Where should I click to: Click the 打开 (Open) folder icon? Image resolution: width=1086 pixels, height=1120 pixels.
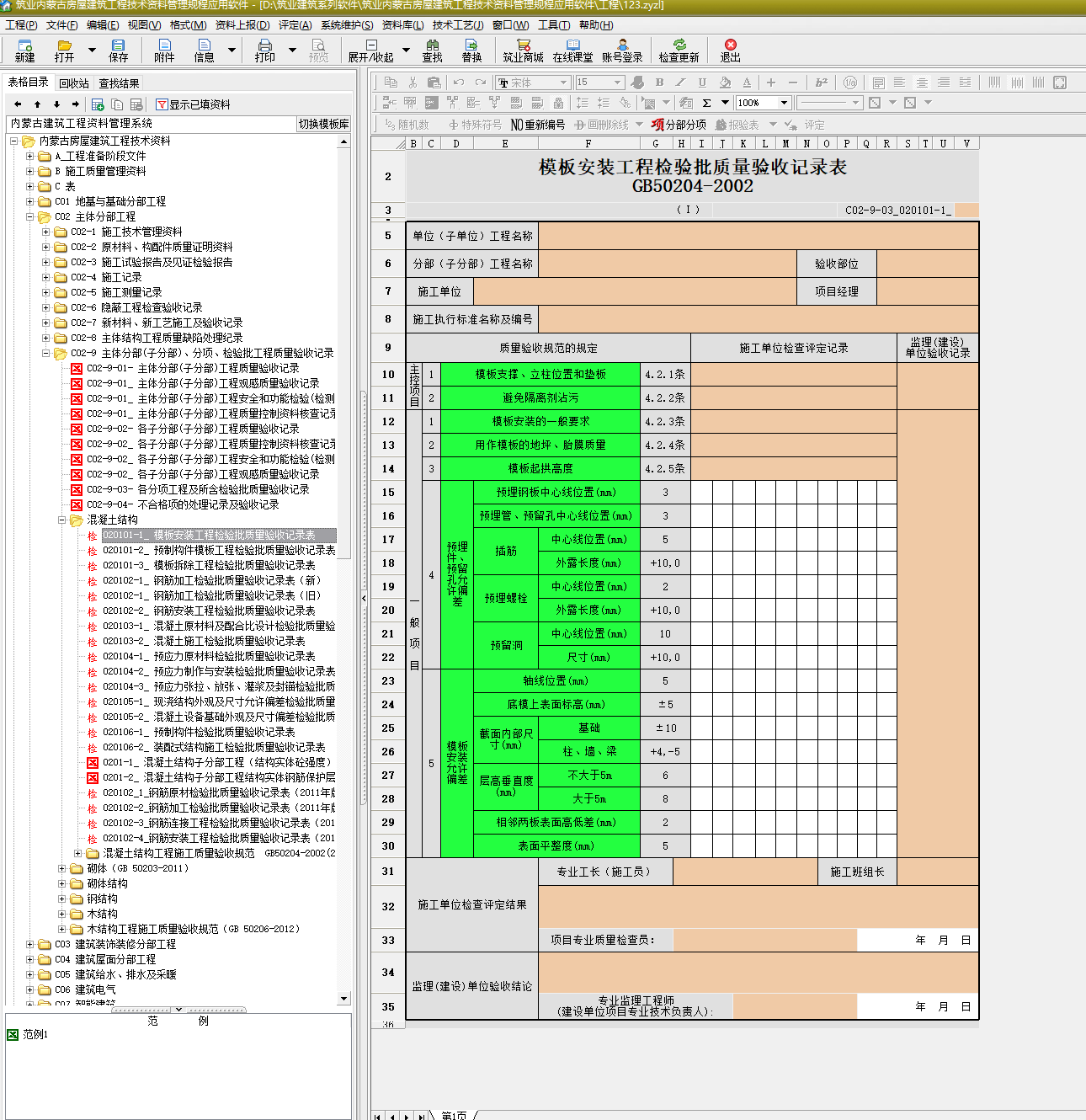(x=65, y=51)
